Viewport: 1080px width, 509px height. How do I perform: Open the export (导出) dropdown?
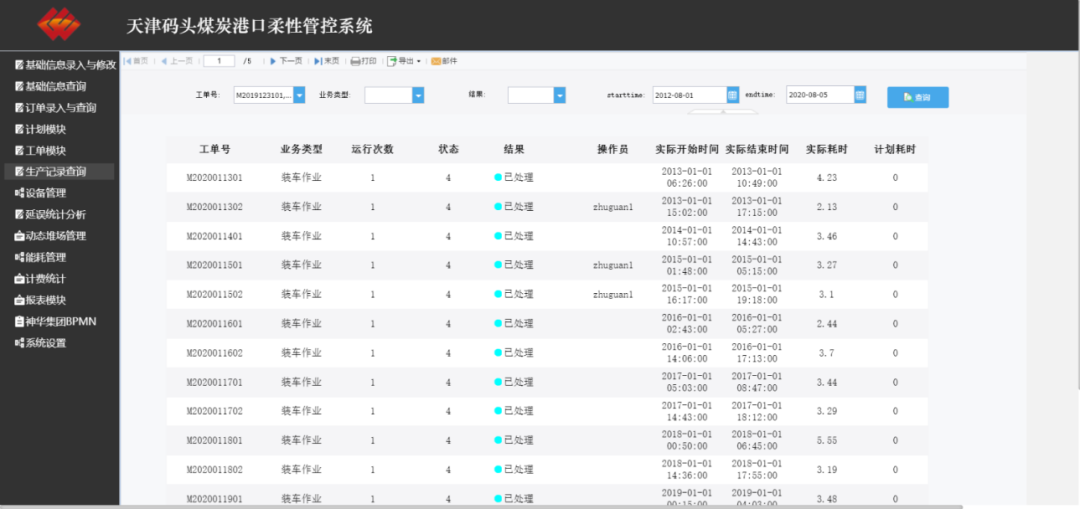coord(404,61)
